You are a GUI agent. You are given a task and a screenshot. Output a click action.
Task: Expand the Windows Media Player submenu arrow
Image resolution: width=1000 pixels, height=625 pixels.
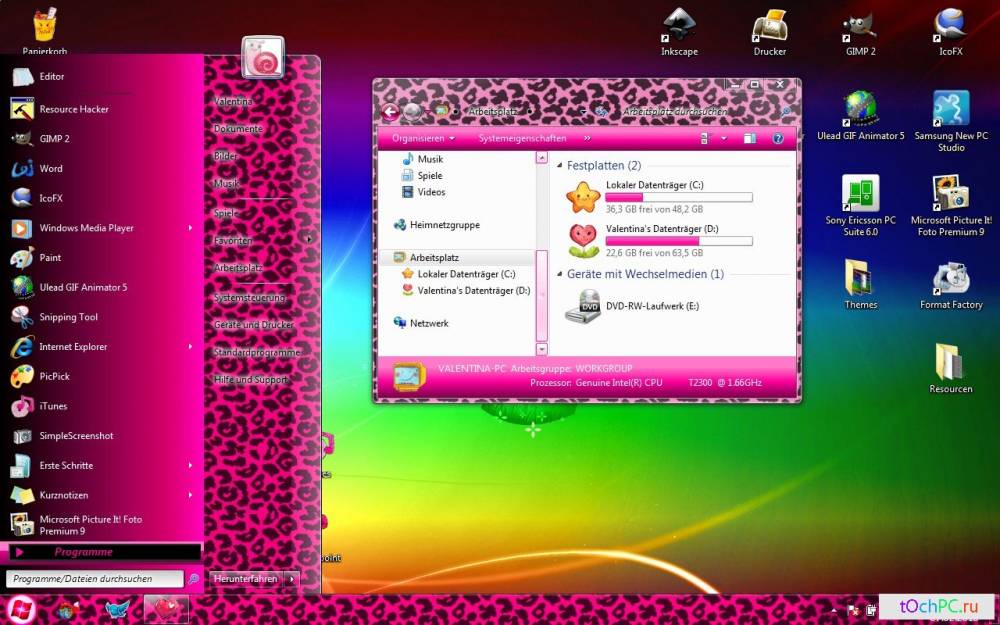(x=190, y=228)
